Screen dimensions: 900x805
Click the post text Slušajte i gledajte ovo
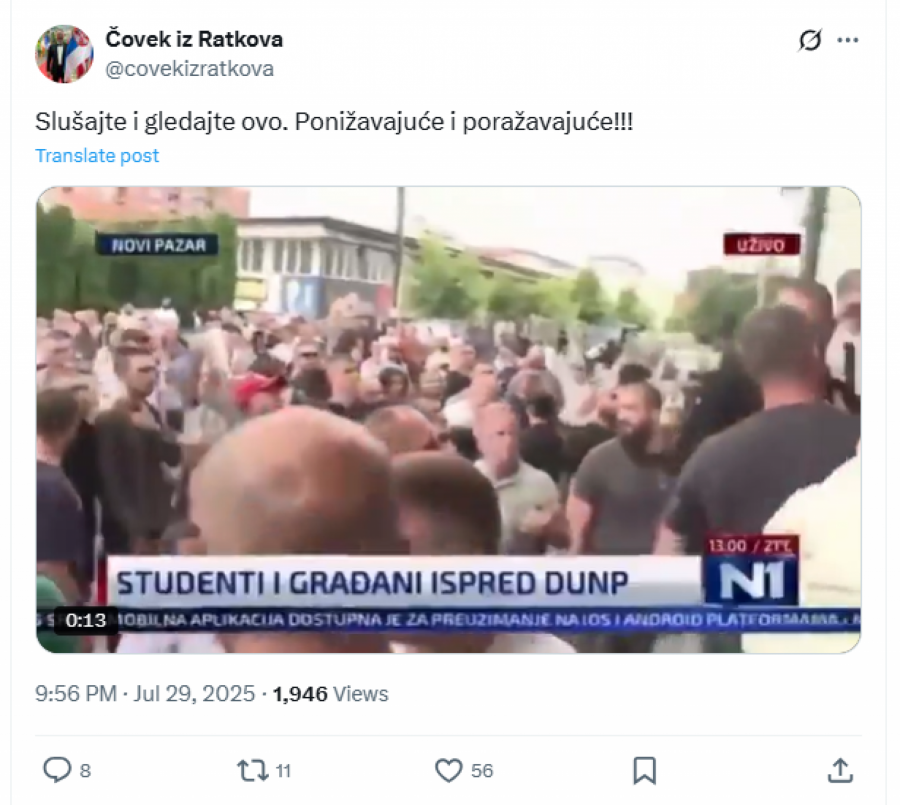pos(161,122)
